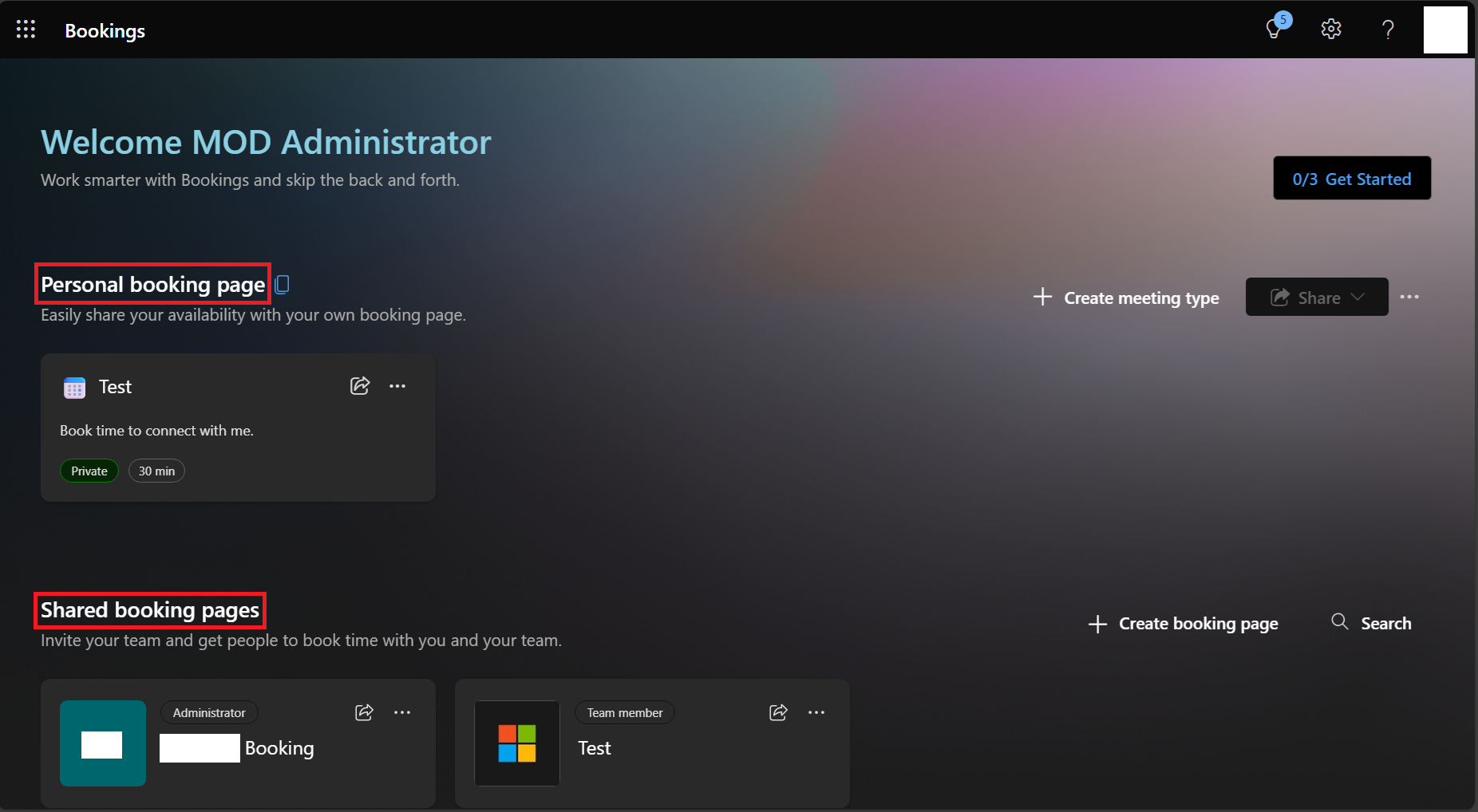The width and height of the screenshot is (1478, 812).
Task: Share the Team member Test booking page
Action: pos(778,712)
